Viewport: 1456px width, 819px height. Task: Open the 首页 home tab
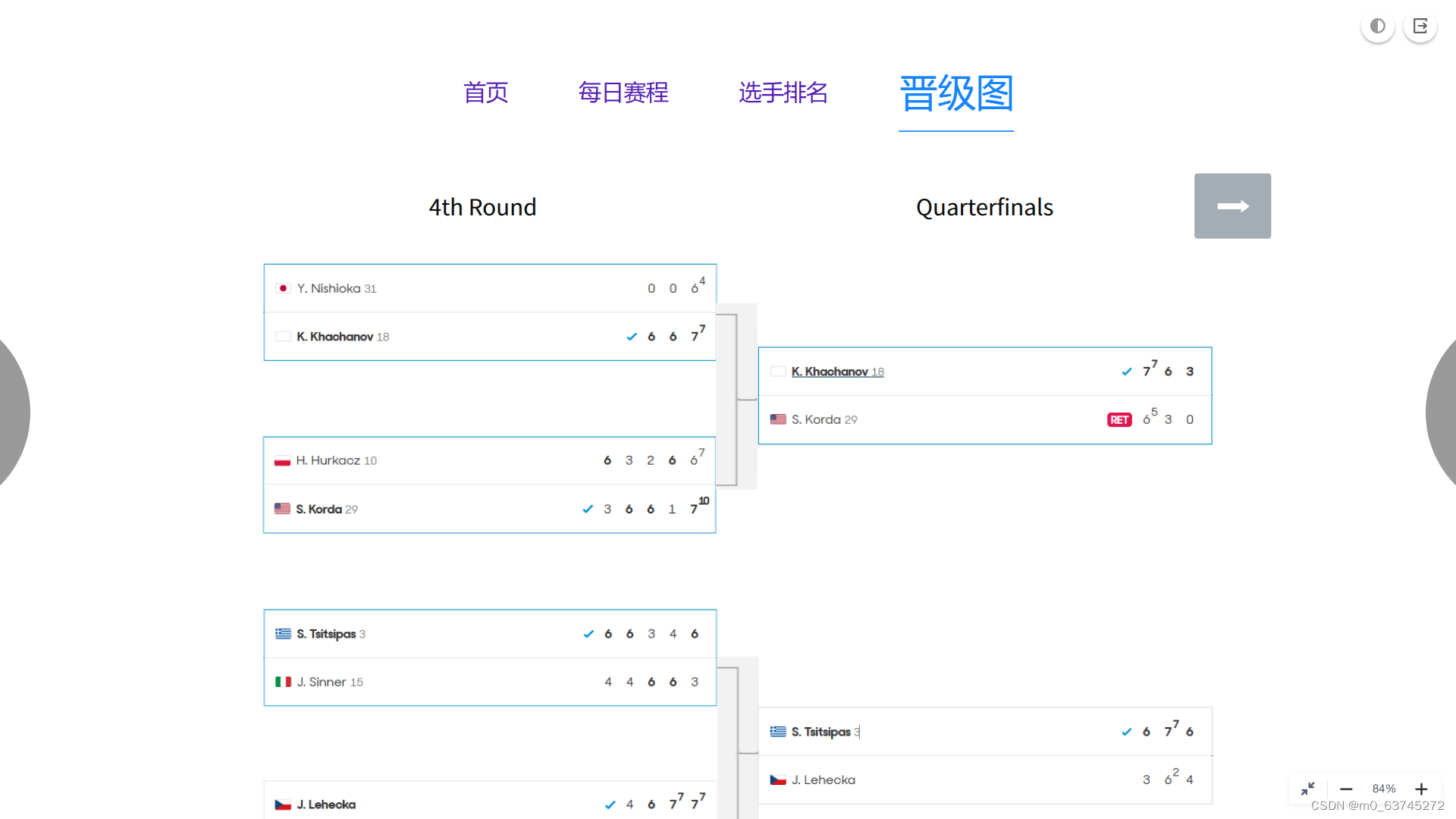485,93
